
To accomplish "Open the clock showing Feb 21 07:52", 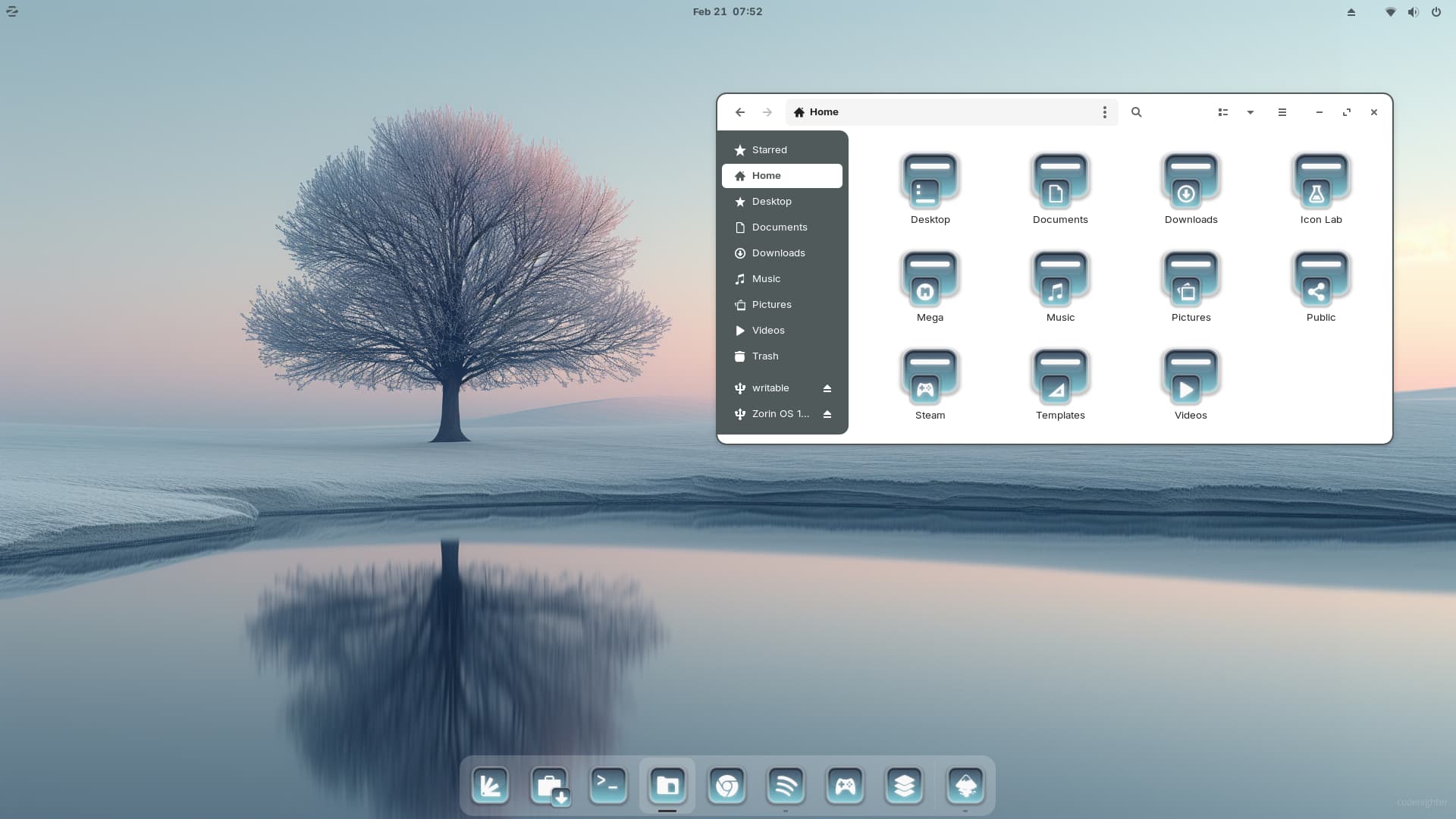I will click(727, 11).
